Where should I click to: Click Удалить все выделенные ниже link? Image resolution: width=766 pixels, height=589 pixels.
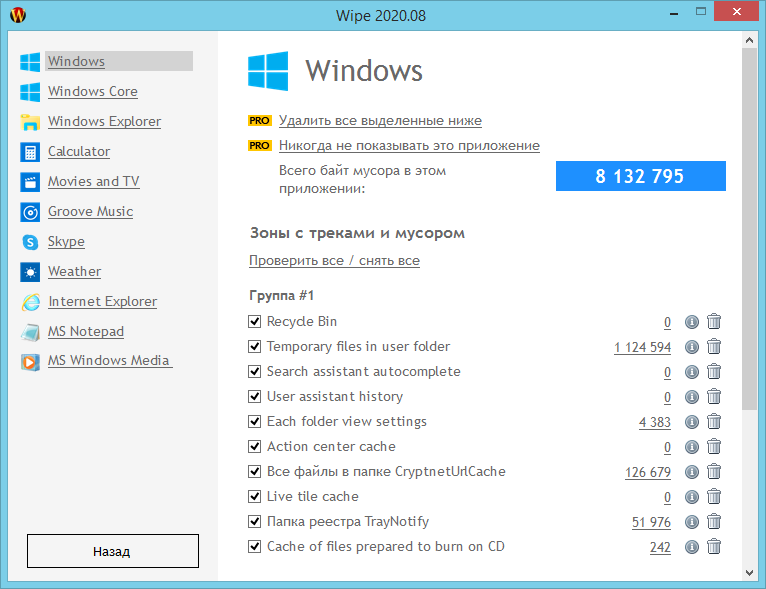pos(380,121)
